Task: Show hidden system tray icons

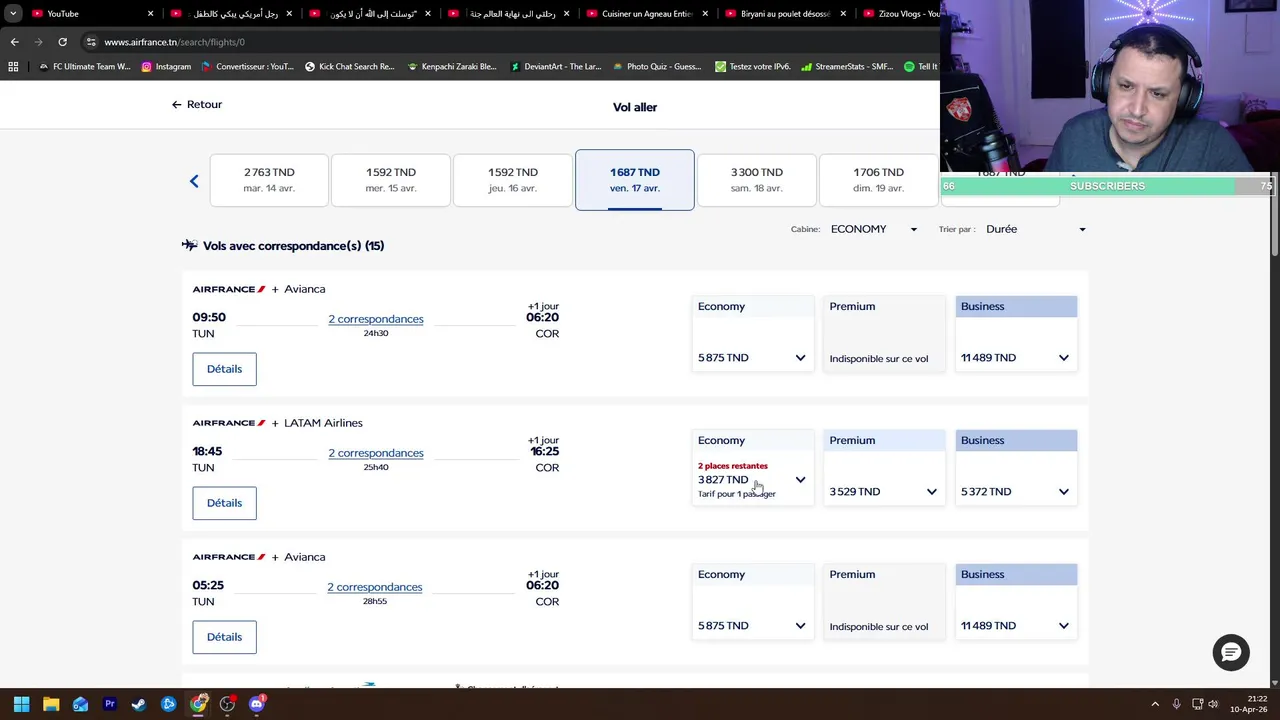Action: [x=1155, y=704]
